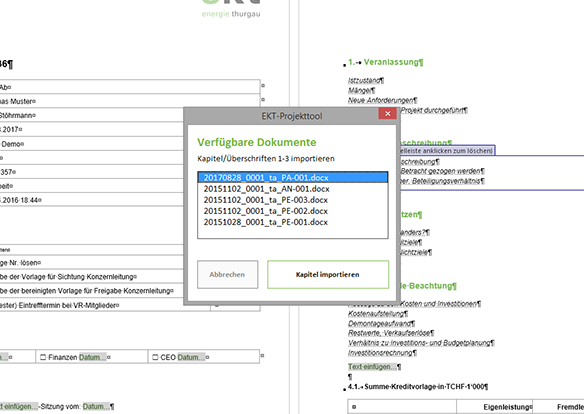The image size is (584, 414).
Task: Close the EKT-Projekttool dialog
Action: [387, 114]
